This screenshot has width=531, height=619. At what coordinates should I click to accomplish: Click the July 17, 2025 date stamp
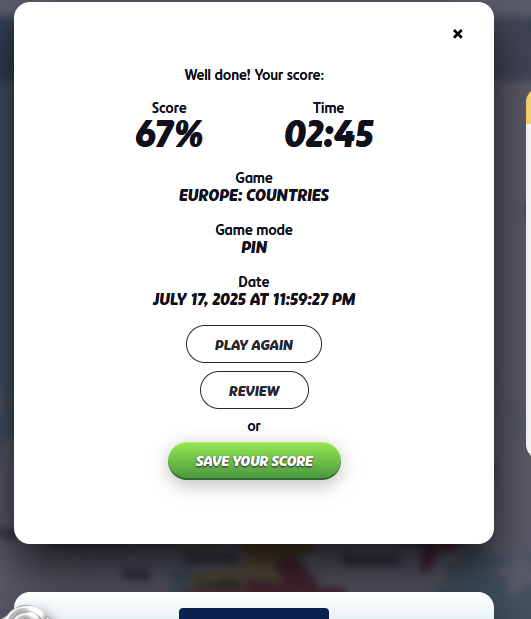click(254, 299)
